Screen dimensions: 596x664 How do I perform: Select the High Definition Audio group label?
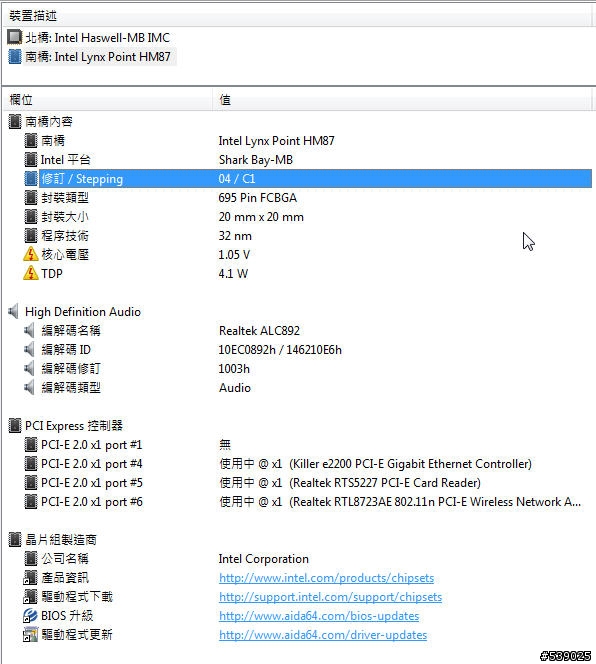83,312
